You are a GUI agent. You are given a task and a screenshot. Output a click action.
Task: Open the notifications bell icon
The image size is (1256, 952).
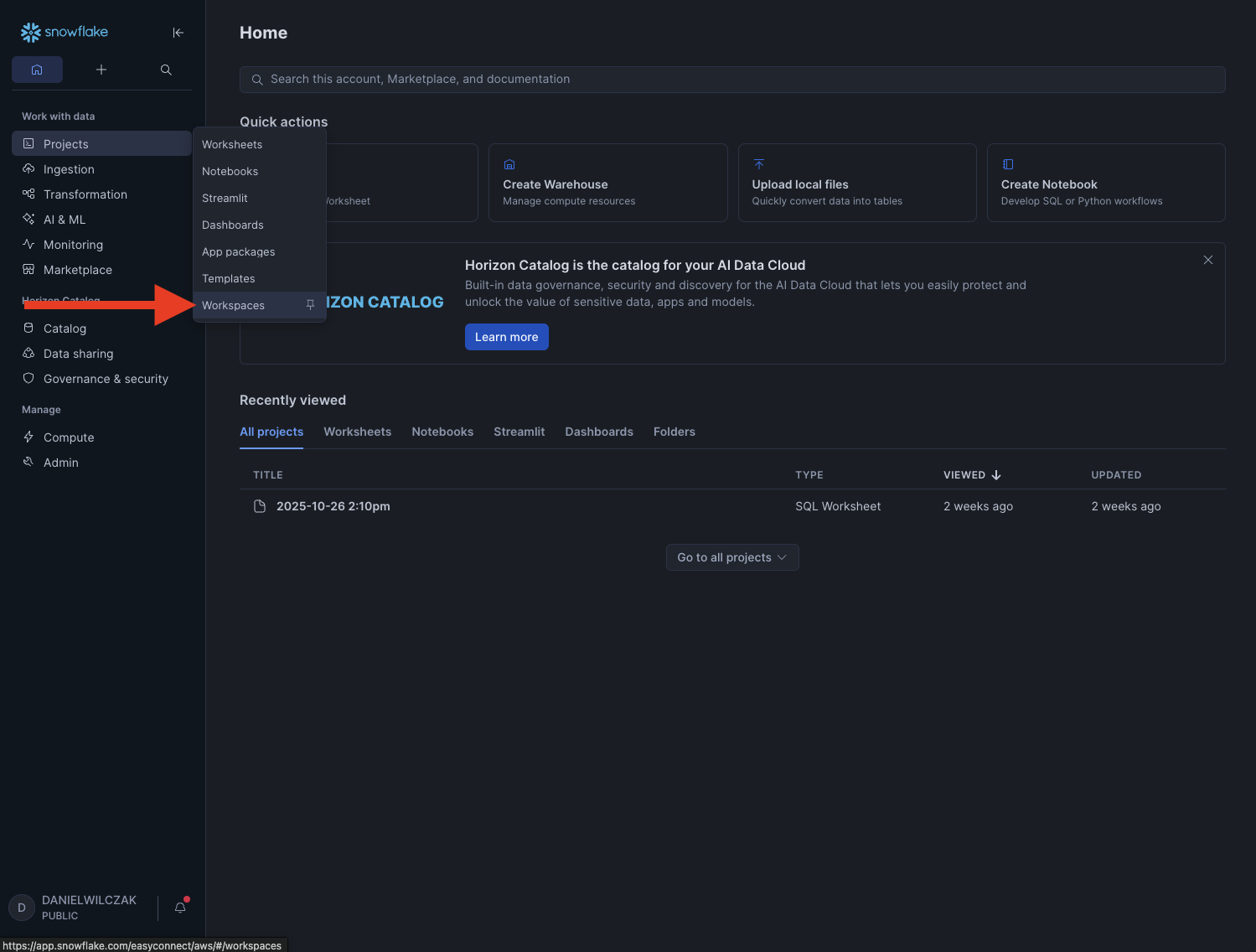pyautogui.click(x=180, y=908)
